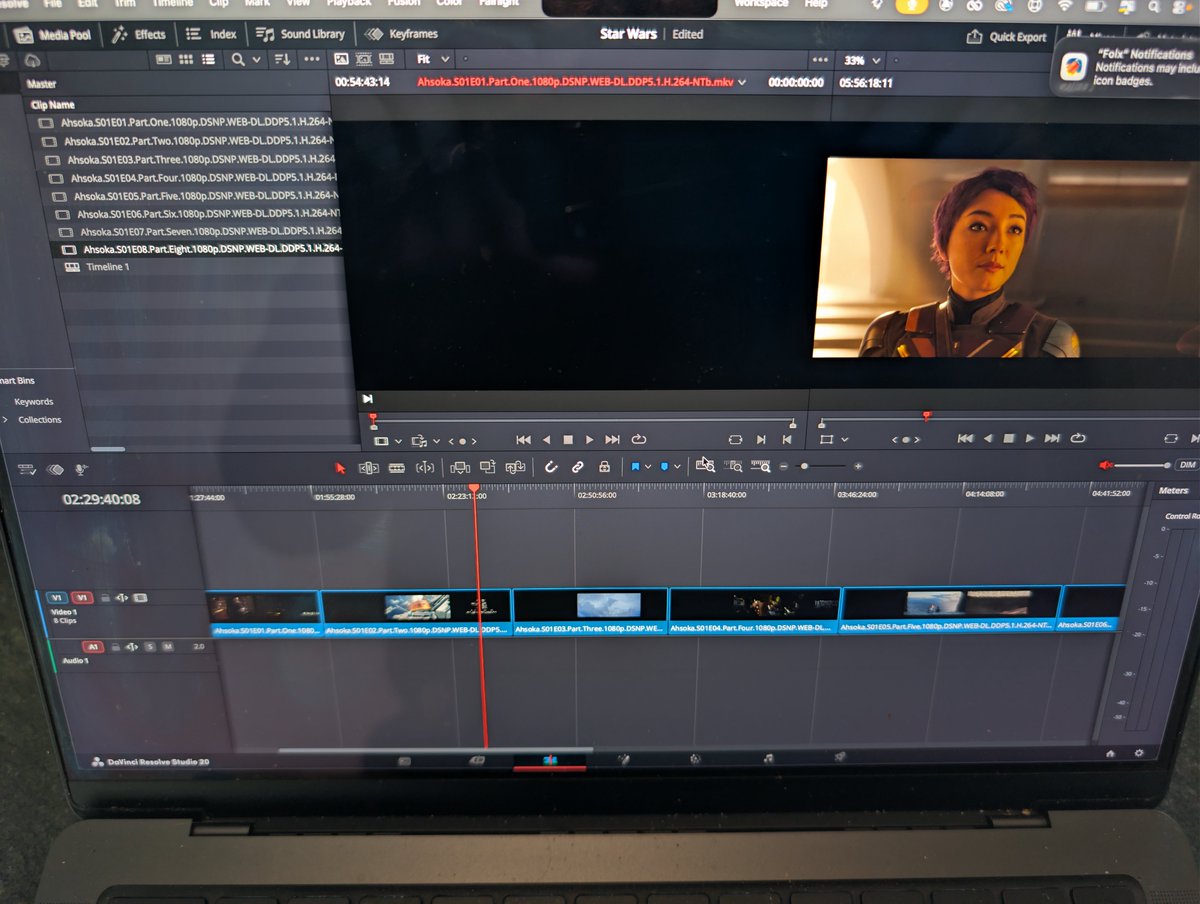The height and width of the screenshot is (904, 1200).
Task: Choose the Blade Edit Mode tool
Action: pos(397,467)
